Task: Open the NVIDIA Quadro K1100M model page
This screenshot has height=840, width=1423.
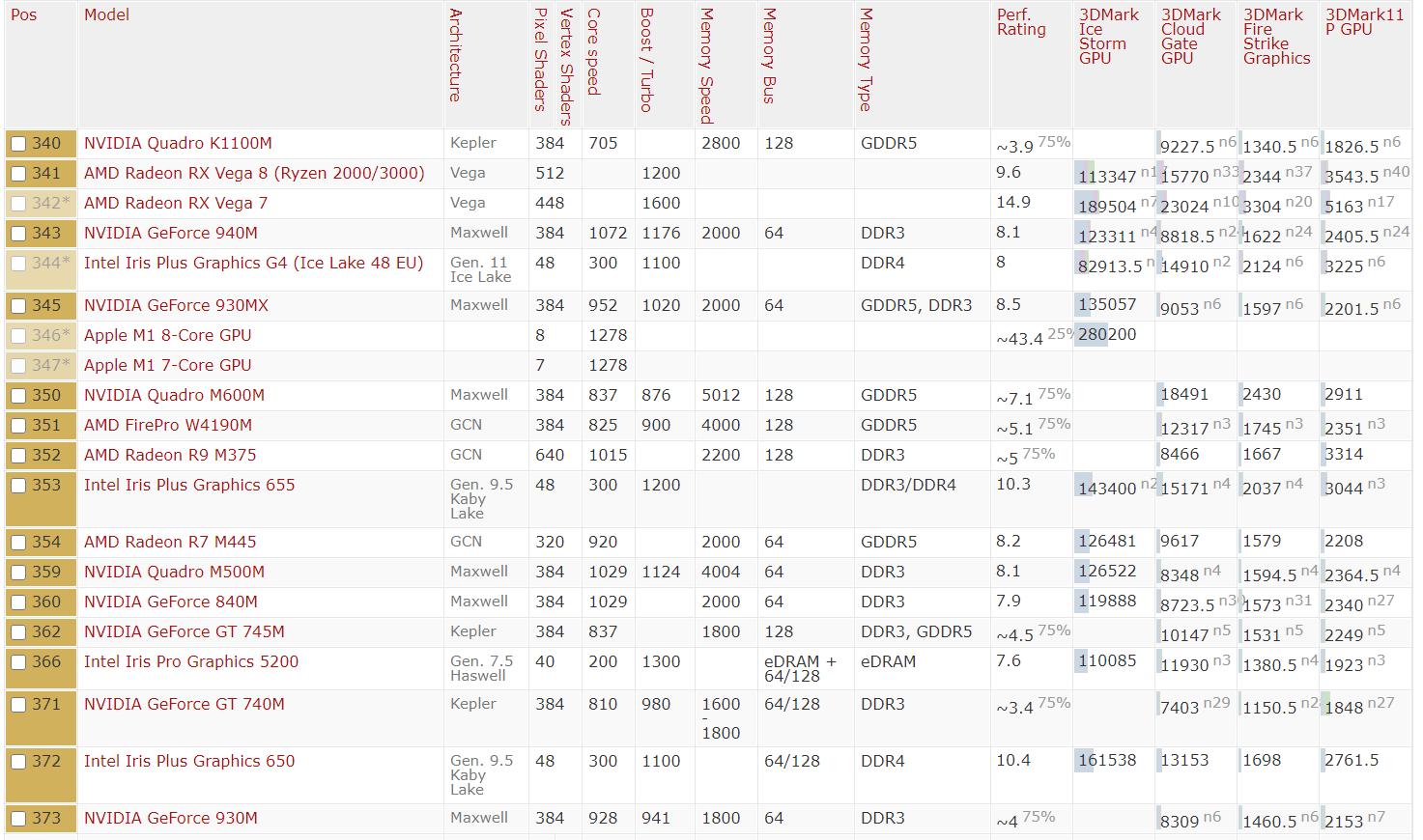Action: (x=178, y=143)
